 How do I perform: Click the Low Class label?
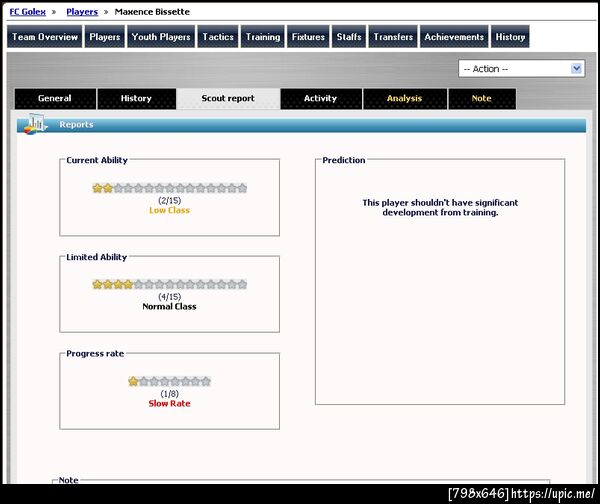coord(170,210)
